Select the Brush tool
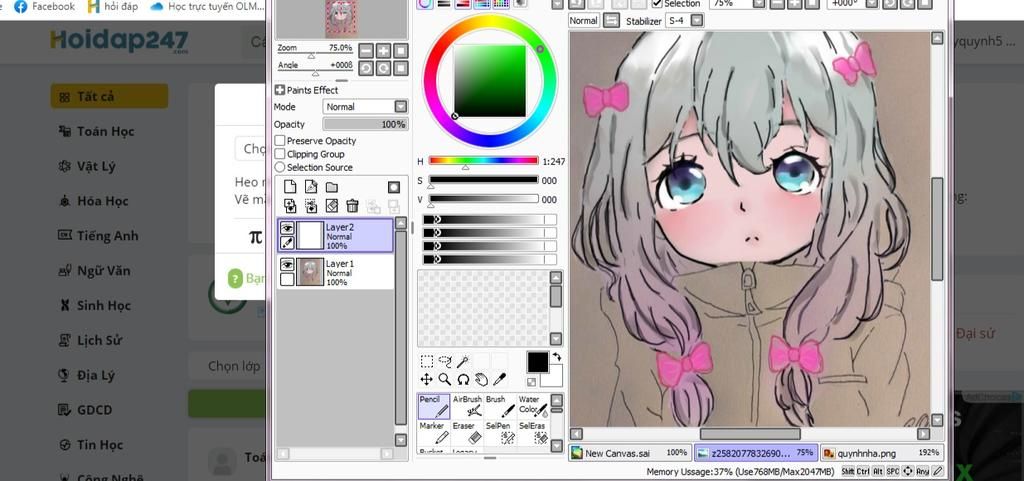Viewport: 1024px width, 481px height. 500,406
